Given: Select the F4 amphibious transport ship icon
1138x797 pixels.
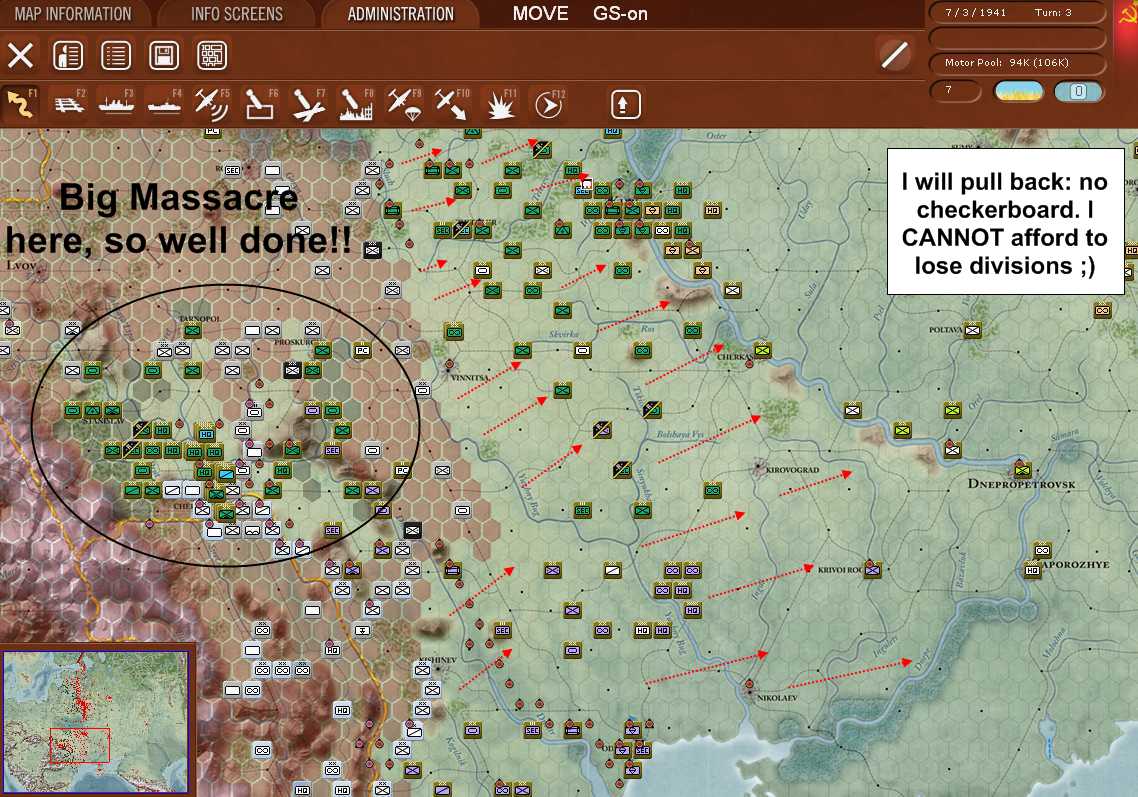Looking at the screenshot, I should coord(164,104).
